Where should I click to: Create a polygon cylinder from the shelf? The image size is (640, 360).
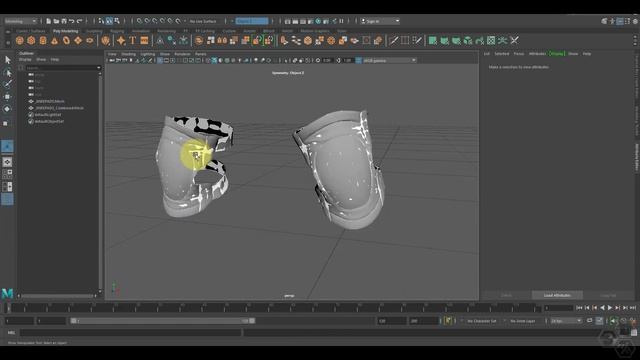pos(43,40)
